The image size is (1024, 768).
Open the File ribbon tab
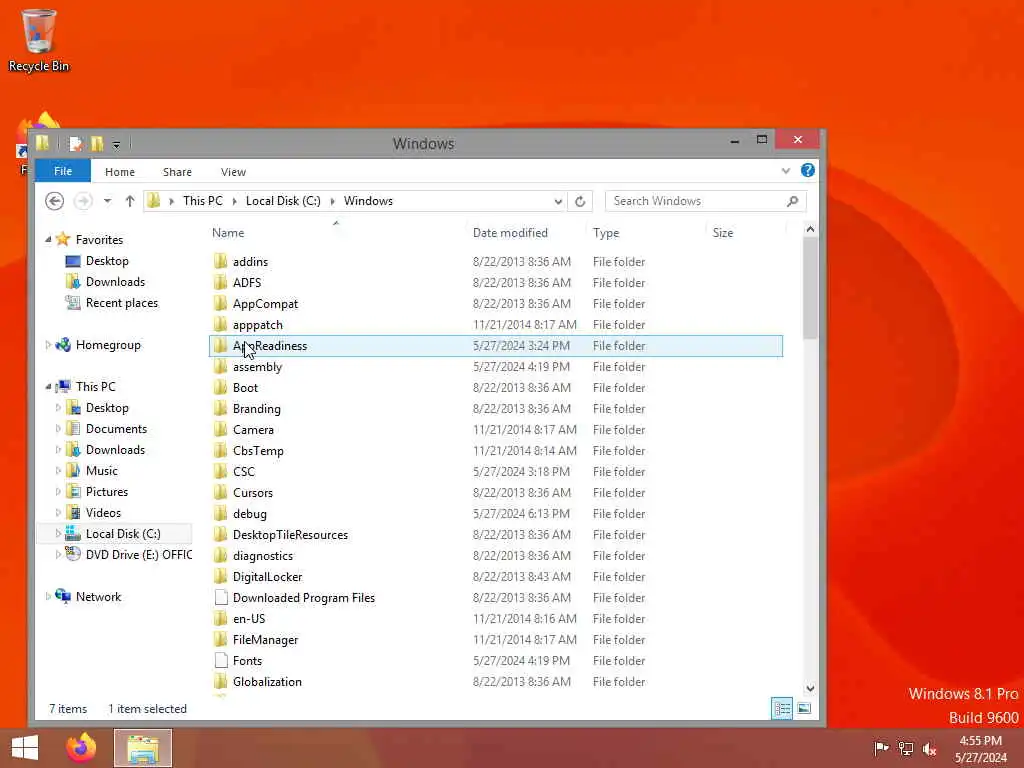coord(63,171)
